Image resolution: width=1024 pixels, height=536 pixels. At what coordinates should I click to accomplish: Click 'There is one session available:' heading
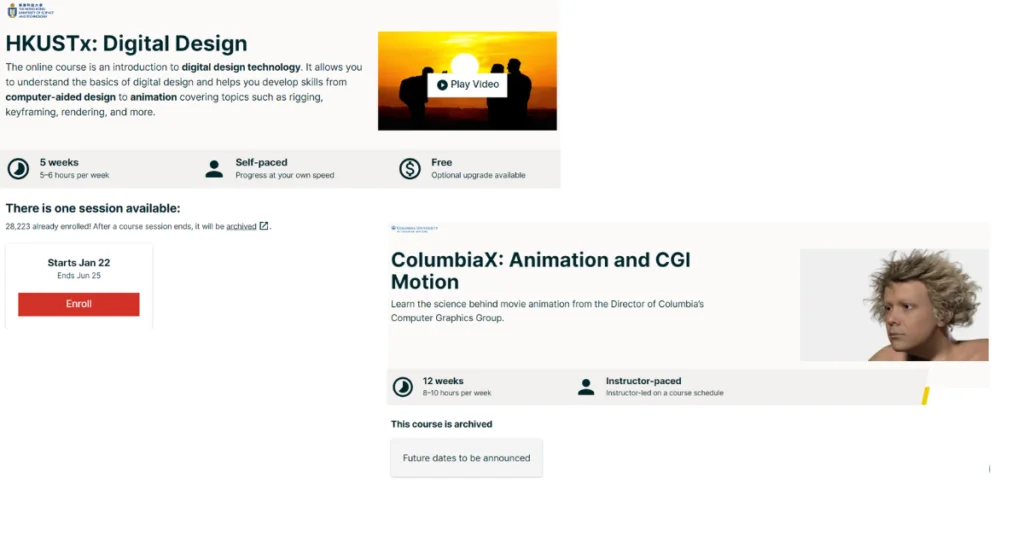pyautogui.click(x=93, y=208)
